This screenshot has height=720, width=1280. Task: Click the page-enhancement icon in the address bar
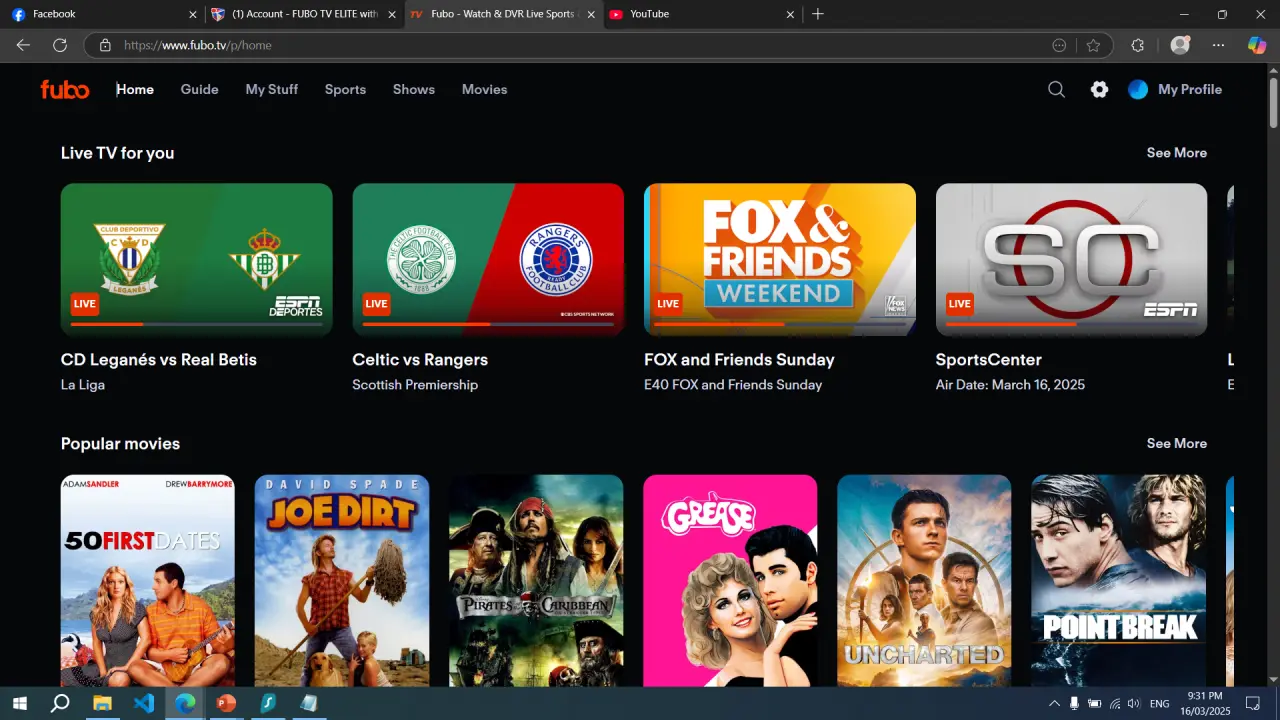click(x=1059, y=45)
